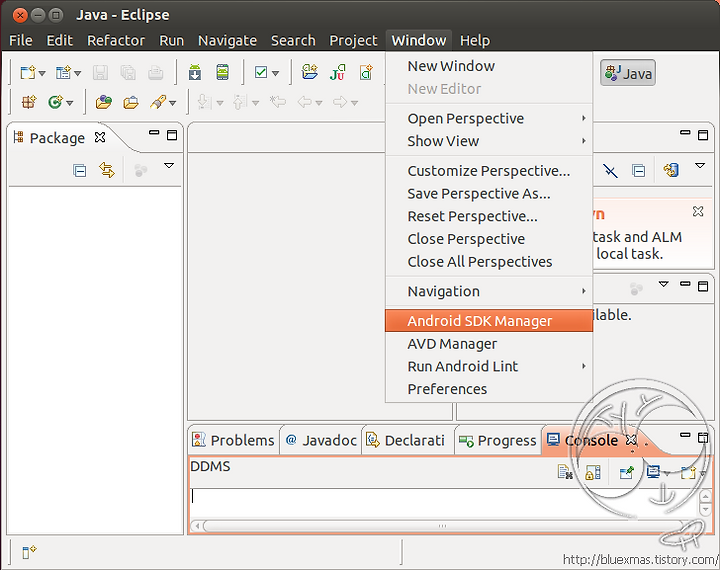Click the New JUnit test icon
Image resolution: width=720 pixels, height=570 pixels.
[338, 72]
